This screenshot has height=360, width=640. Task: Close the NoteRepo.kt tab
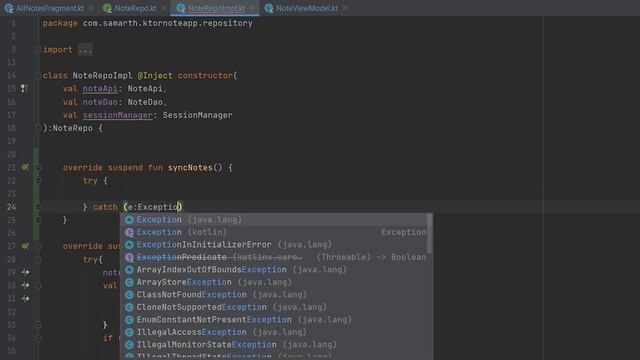coord(163,8)
